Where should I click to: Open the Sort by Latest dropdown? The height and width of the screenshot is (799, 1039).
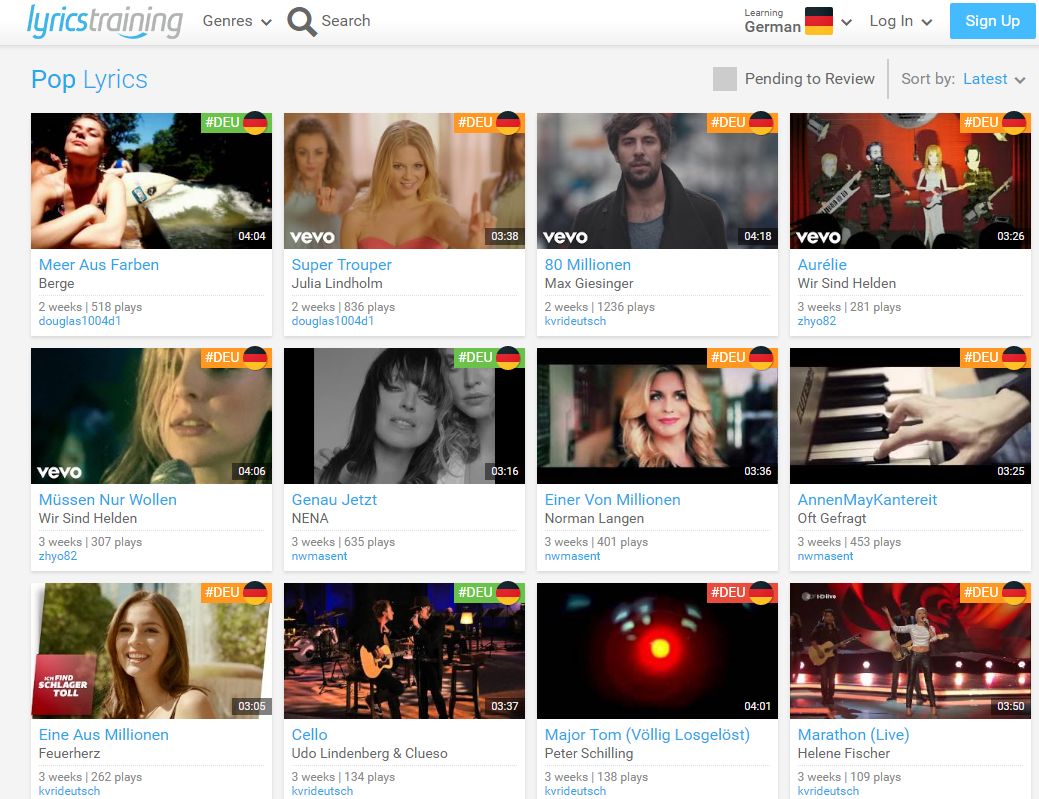click(x=994, y=79)
